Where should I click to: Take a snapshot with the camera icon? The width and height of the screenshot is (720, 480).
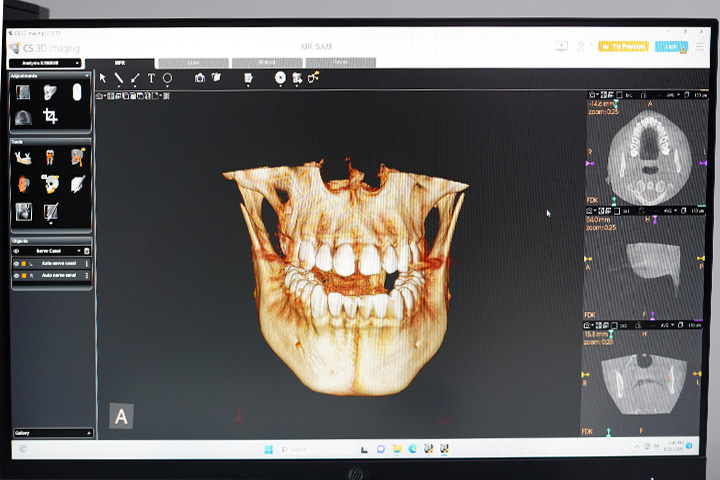200,78
